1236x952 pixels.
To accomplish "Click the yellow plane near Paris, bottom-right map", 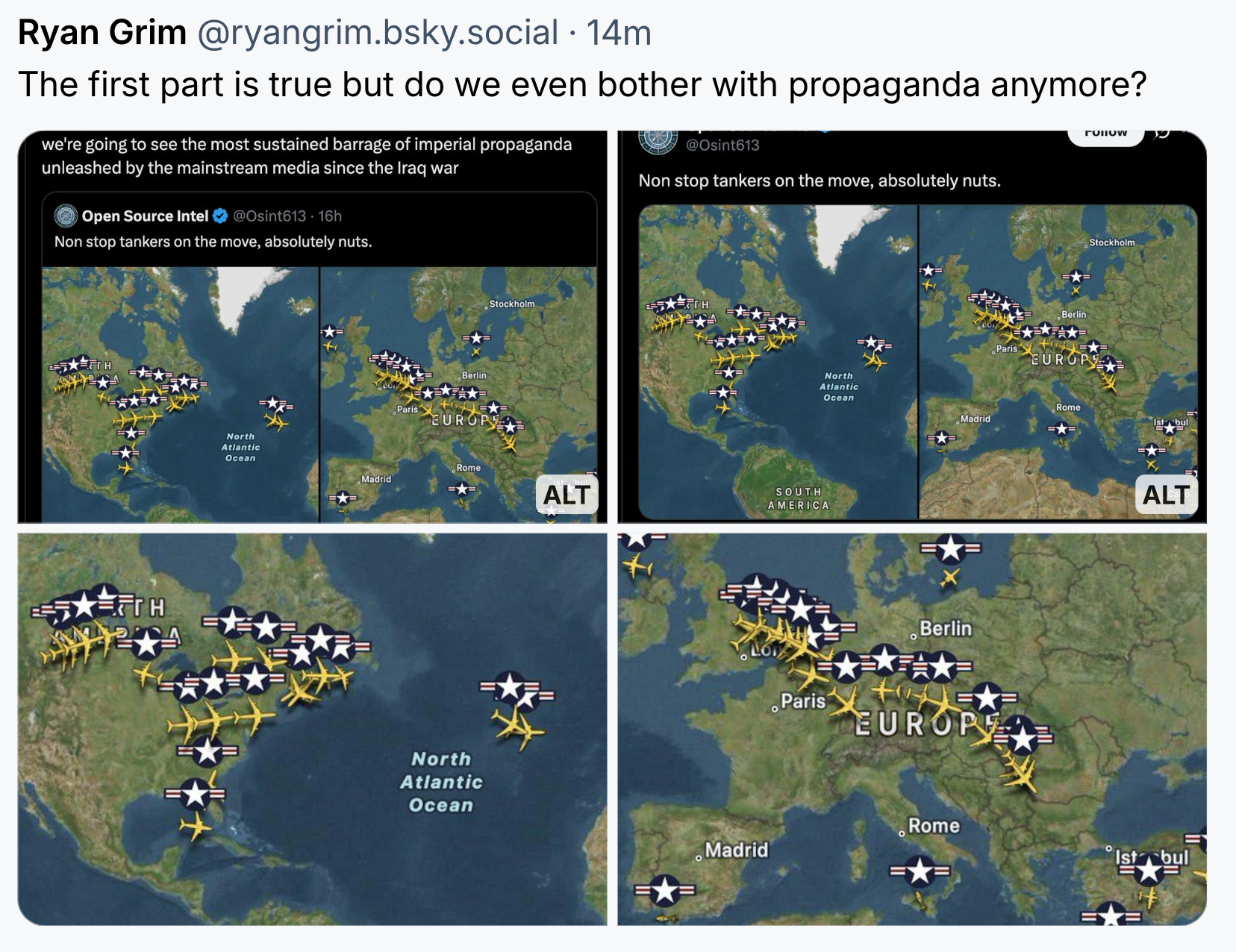I will 845,703.
